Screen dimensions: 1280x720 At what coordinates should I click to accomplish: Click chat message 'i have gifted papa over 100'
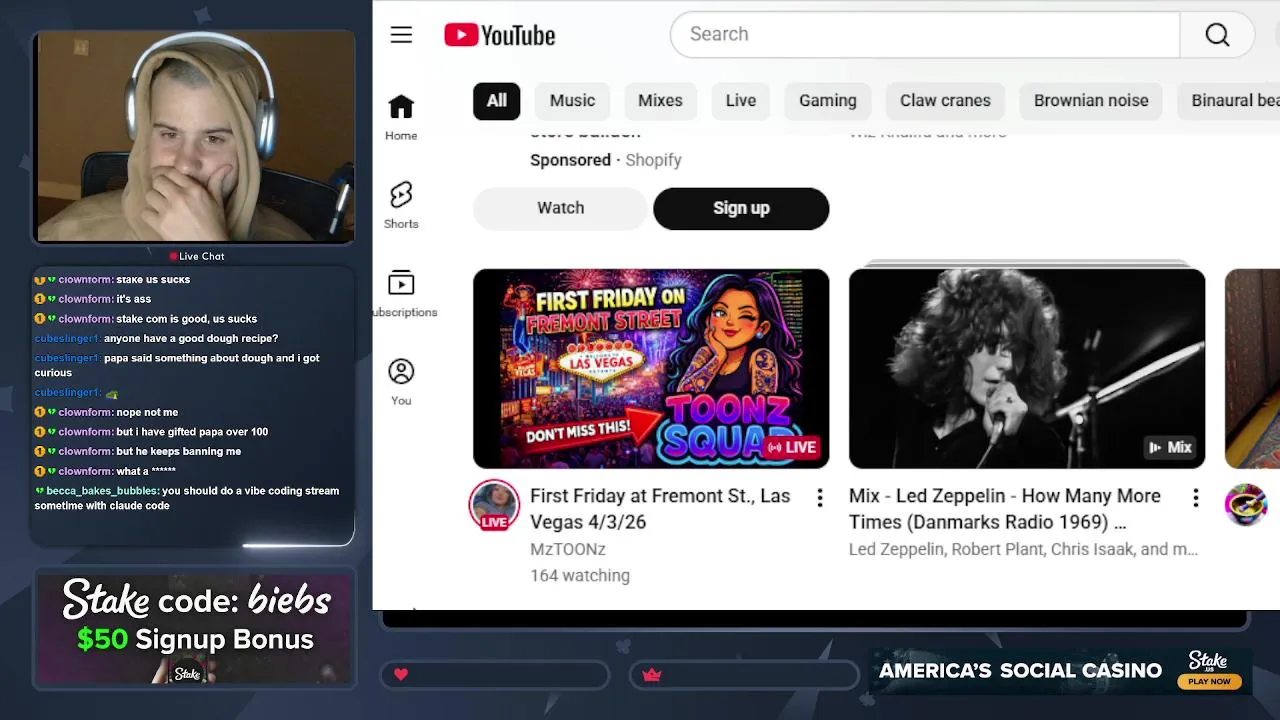click(x=192, y=432)
